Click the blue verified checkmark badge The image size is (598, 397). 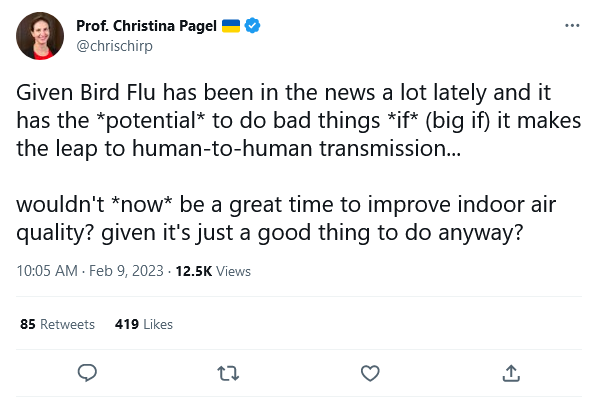252,26
